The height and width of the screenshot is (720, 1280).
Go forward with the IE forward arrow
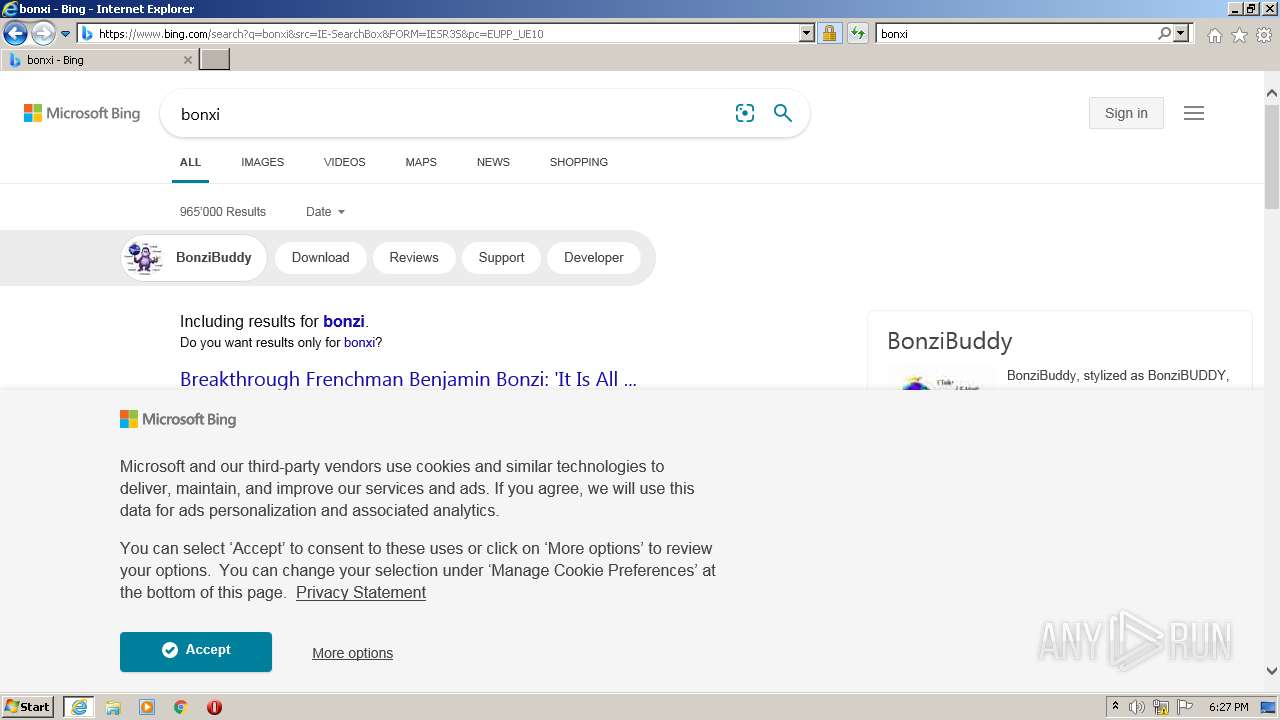[x=42, y=34]
